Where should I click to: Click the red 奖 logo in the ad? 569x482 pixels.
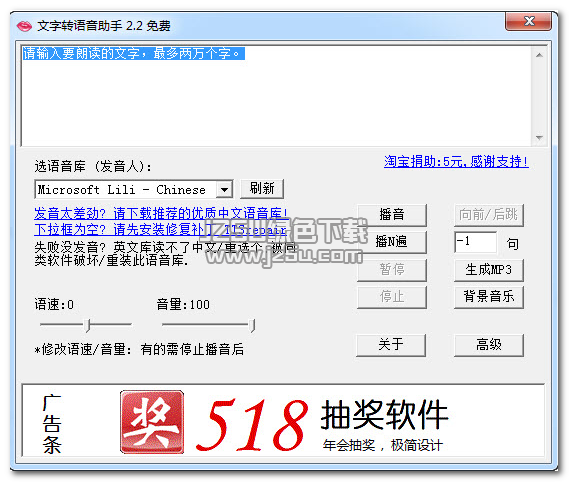click(152, 422)
